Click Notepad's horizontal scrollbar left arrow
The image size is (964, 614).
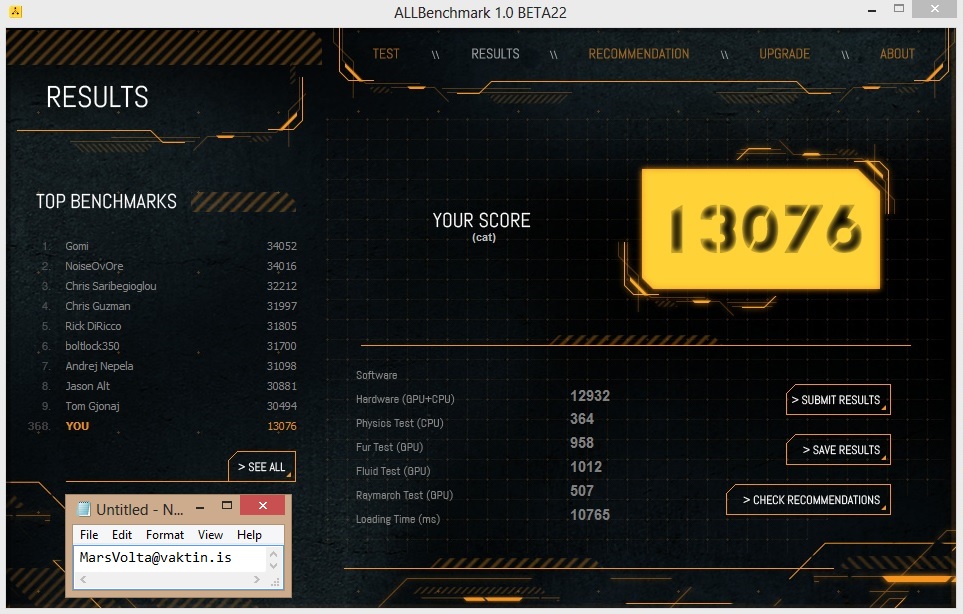coord(84,579)
